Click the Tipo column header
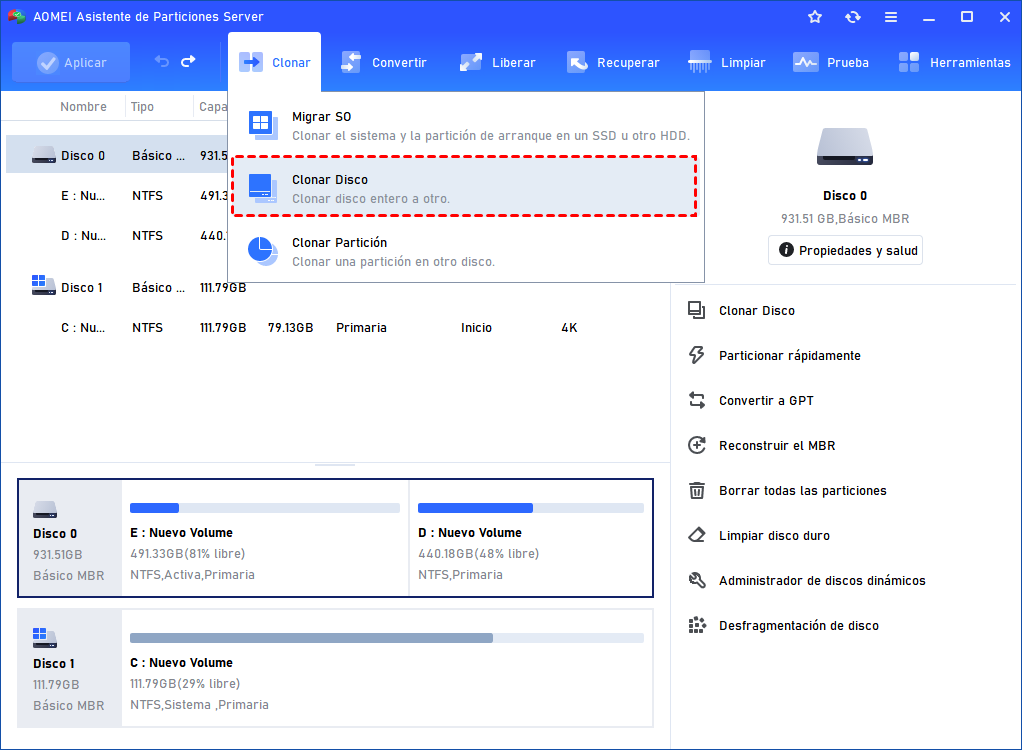The height and width of the screenshot is (750, 1022). pyautogui.click(x=142, y=106)
